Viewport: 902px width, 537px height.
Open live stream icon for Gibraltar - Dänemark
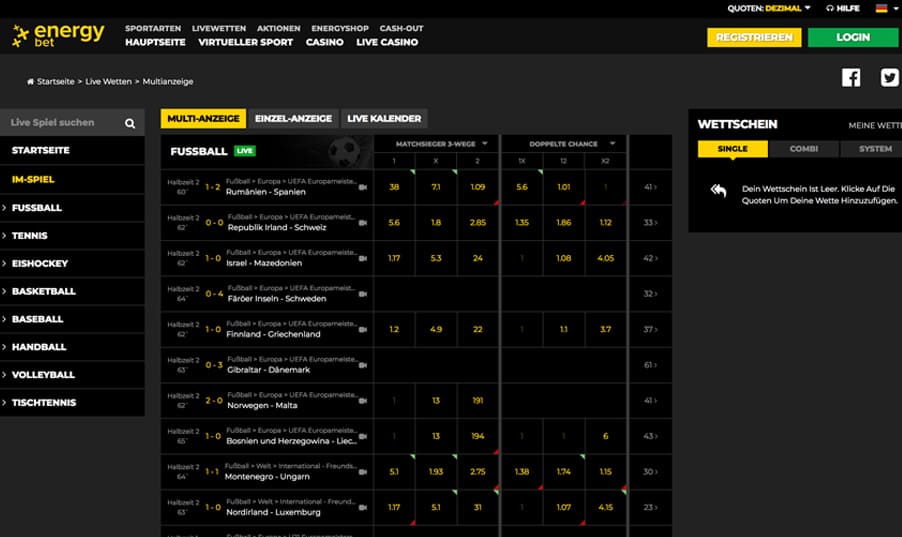click(x=363, y=365)
